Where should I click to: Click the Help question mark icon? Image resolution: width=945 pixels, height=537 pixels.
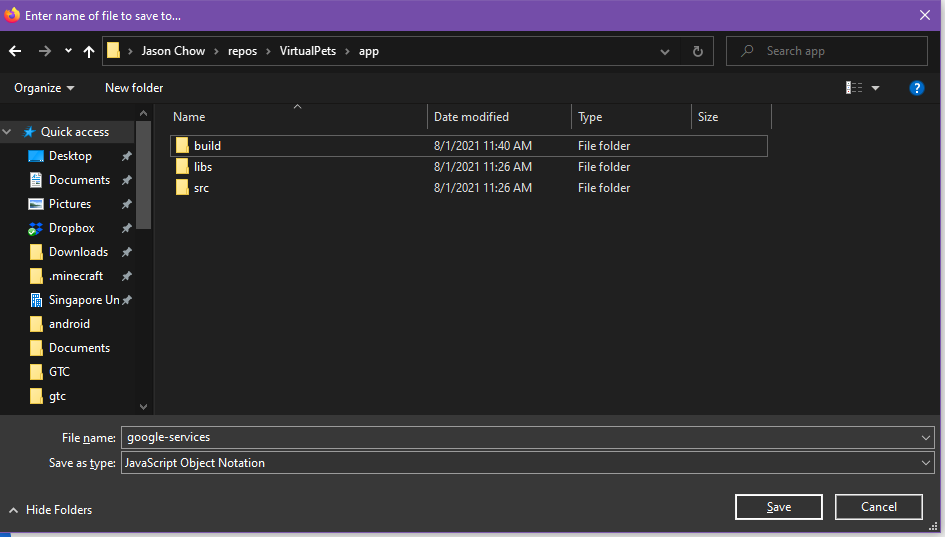click(x=916, y=88)
